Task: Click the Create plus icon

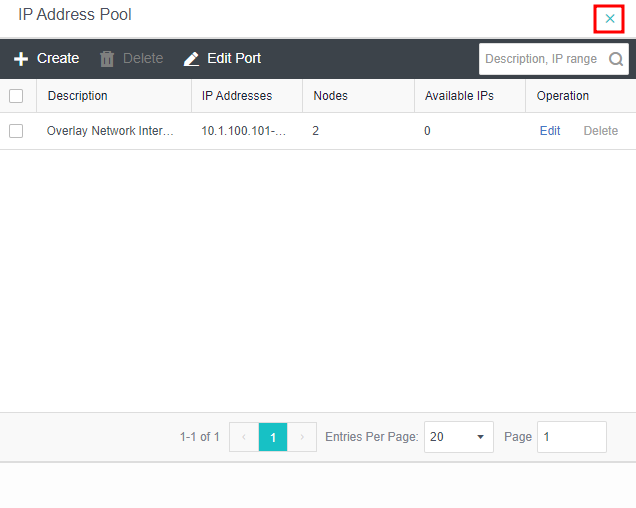Action: tap(21, 59)
